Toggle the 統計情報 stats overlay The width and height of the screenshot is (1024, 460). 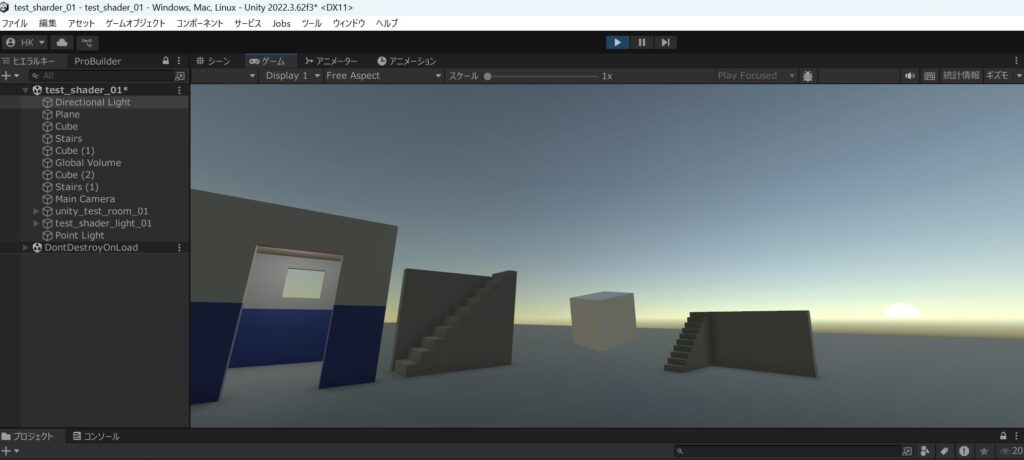(x=961, y=76)
